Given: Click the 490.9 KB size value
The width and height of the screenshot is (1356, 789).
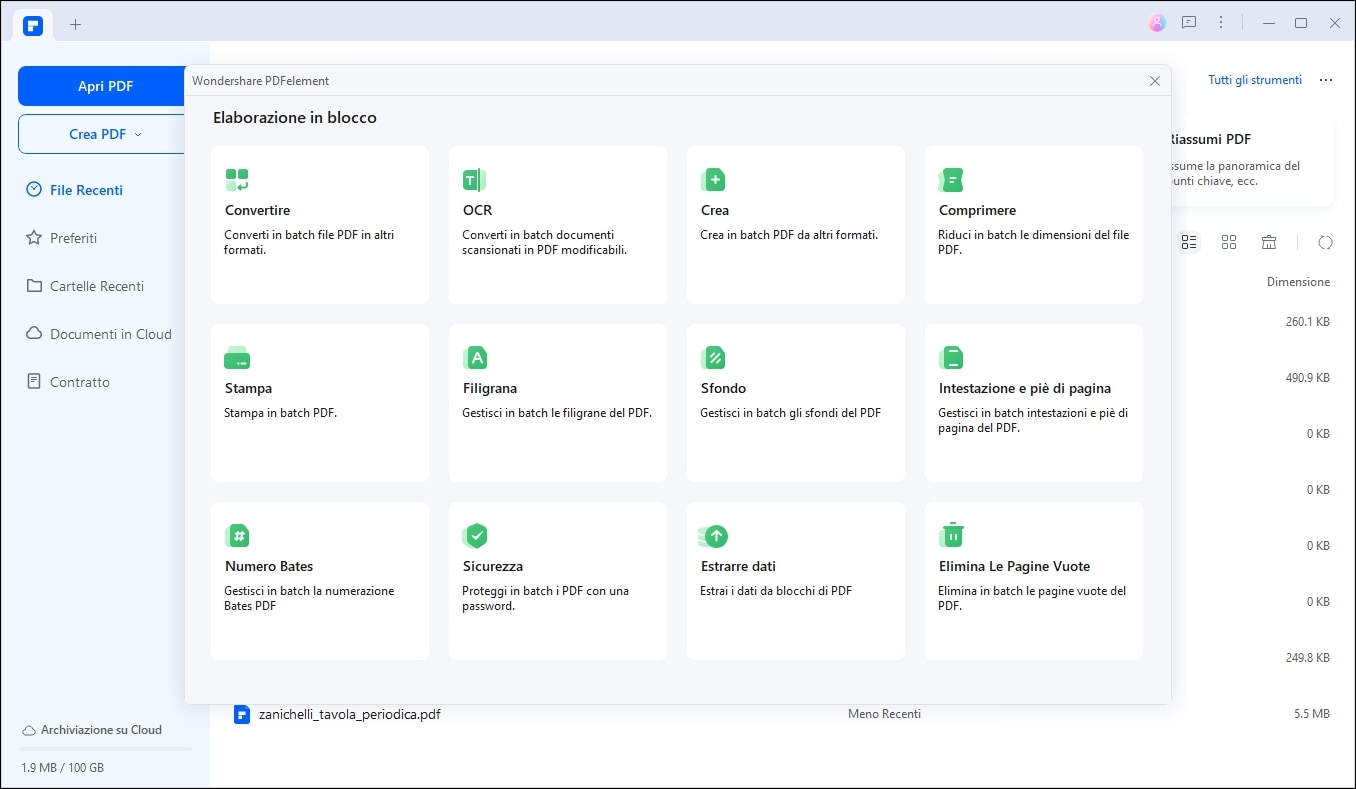Looking at the screenshot, I should coord(1307,378).
